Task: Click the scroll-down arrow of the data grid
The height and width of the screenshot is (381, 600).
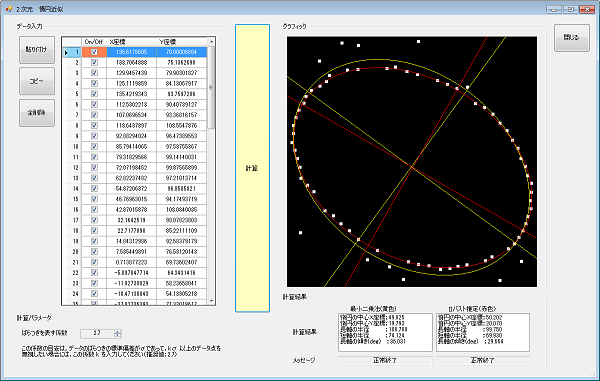Action: click(211, 301)
